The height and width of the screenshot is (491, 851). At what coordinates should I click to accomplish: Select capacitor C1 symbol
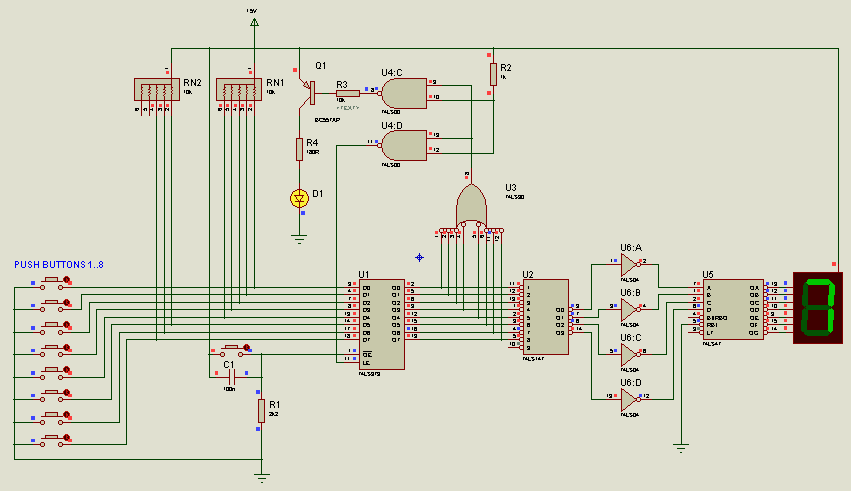click(x=231, y=377)
